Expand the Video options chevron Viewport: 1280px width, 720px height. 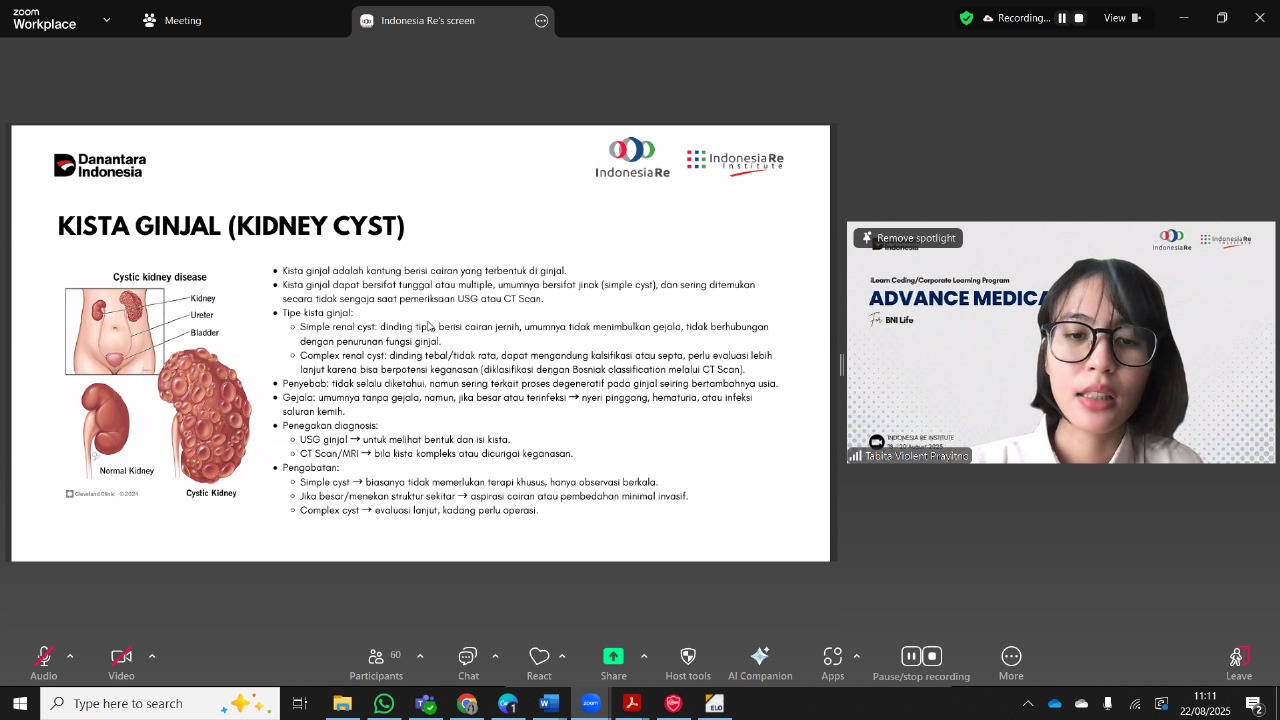tap(152, 657)
